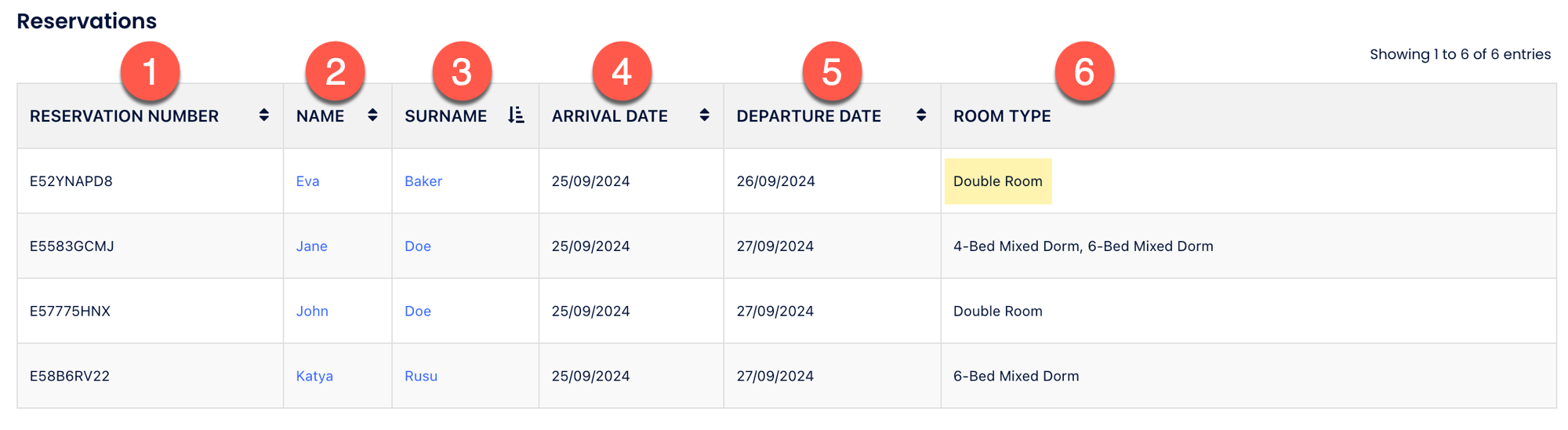Toggle the Surname ascending sort icon
Image resolution: width=1568 pixels, height=430 pixels.
516,115
